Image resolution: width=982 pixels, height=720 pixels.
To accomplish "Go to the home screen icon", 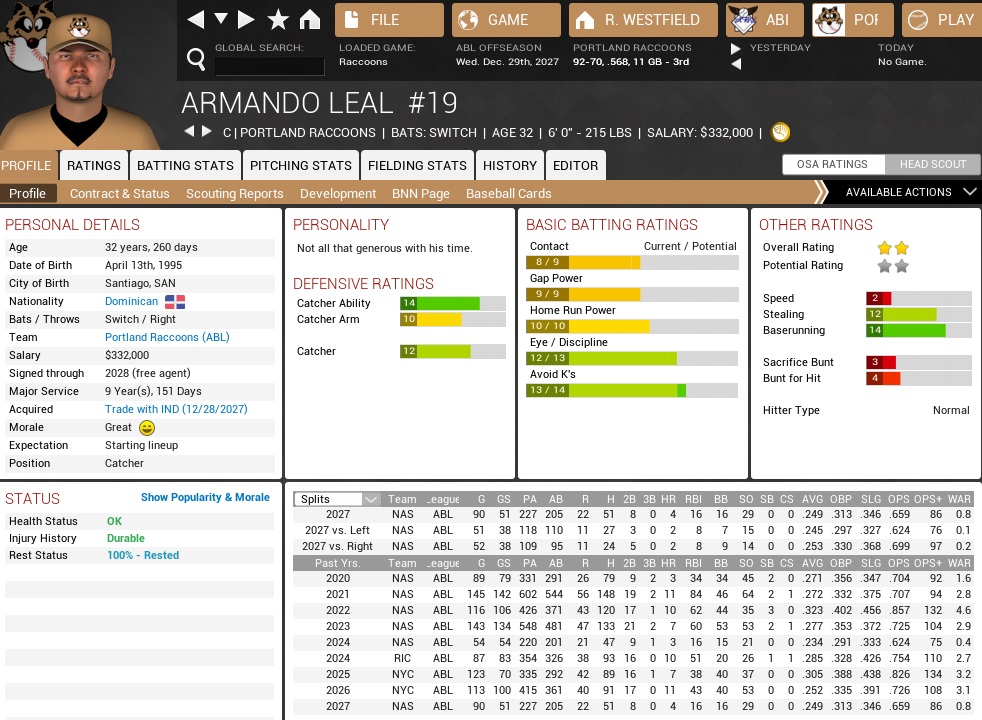I will click(x=310, y=20).
